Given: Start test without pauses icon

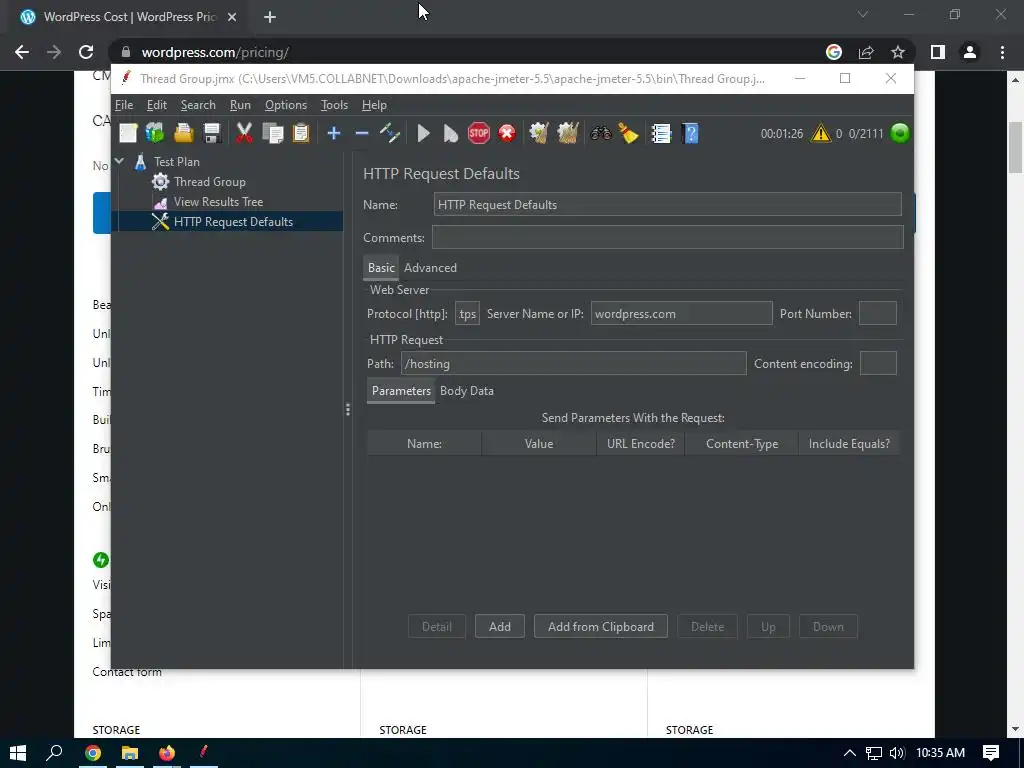Looking at the screenshot, I should [x=451, y=133].
